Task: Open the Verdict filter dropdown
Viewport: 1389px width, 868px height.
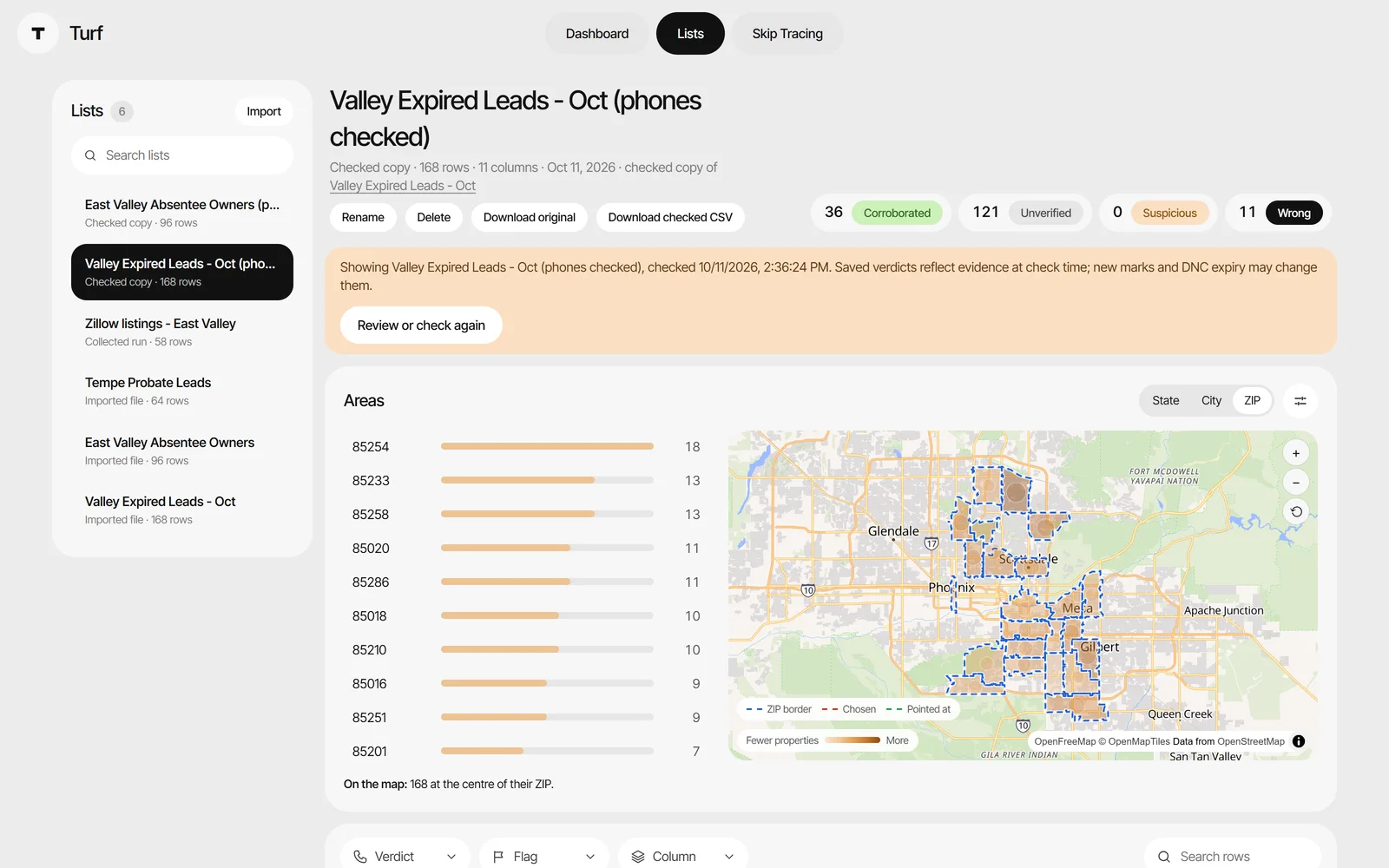Action: [405, 857]
